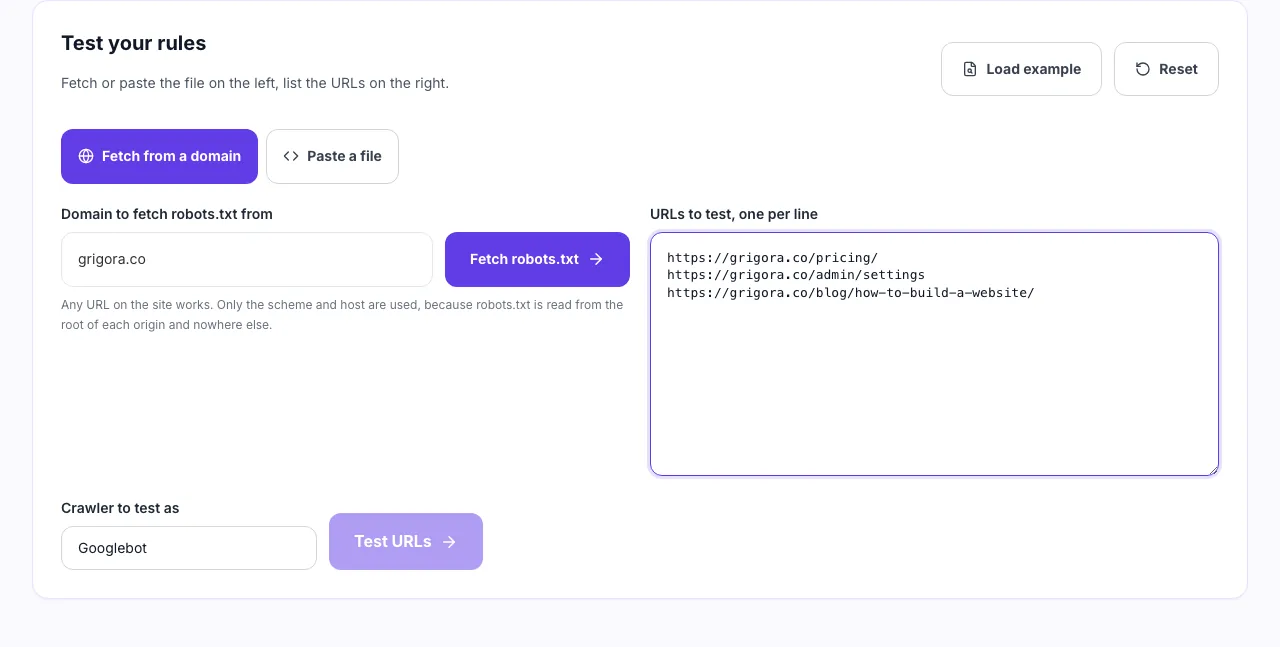The height and width of the screenshot is (647, 1280).
Task: Switch to the Fetch from a domain tab
Action: pyautogui.click(x=159, y=156)
